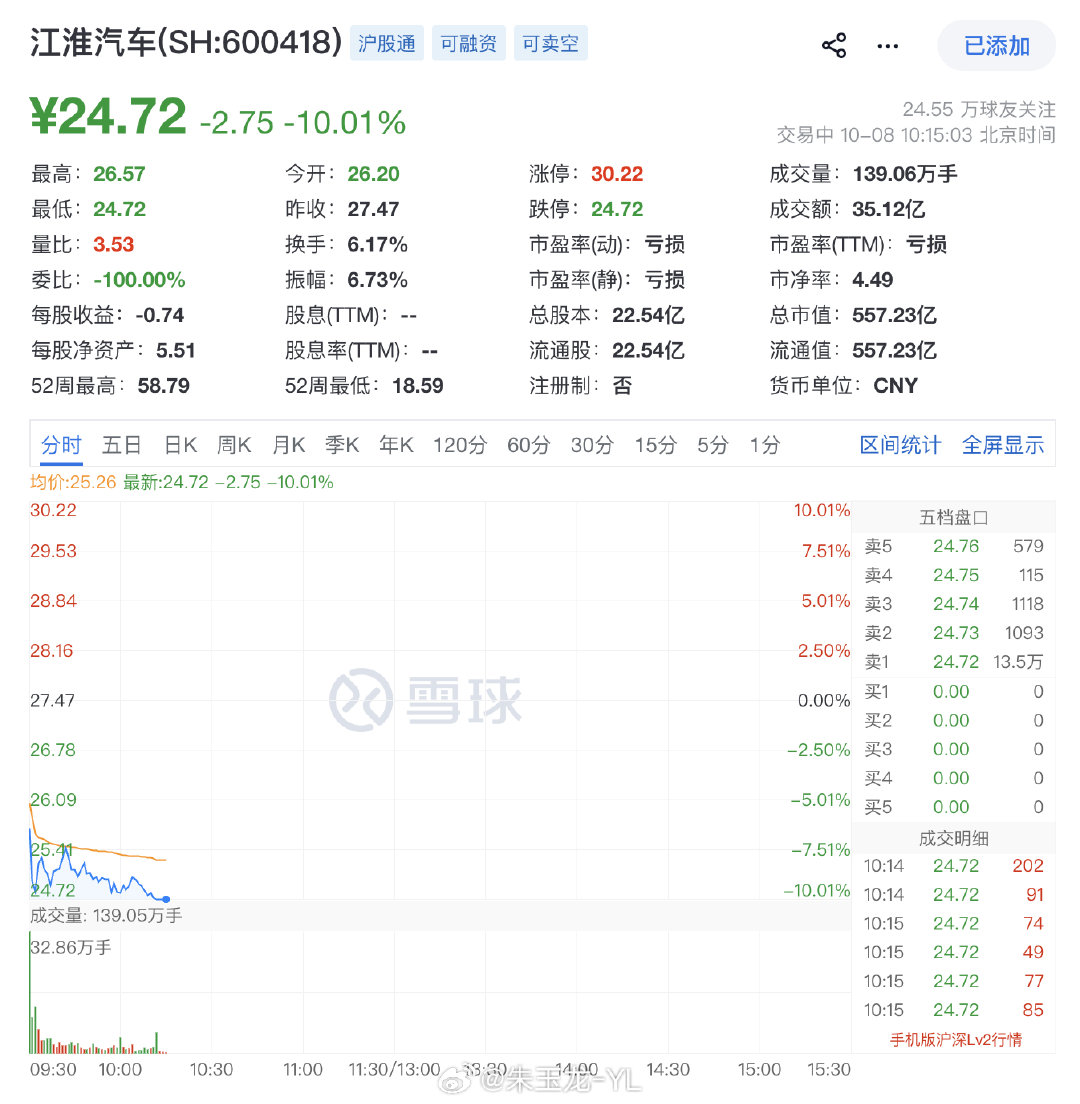
Task: Click the 买1 order book row
Action: (953, 691)
